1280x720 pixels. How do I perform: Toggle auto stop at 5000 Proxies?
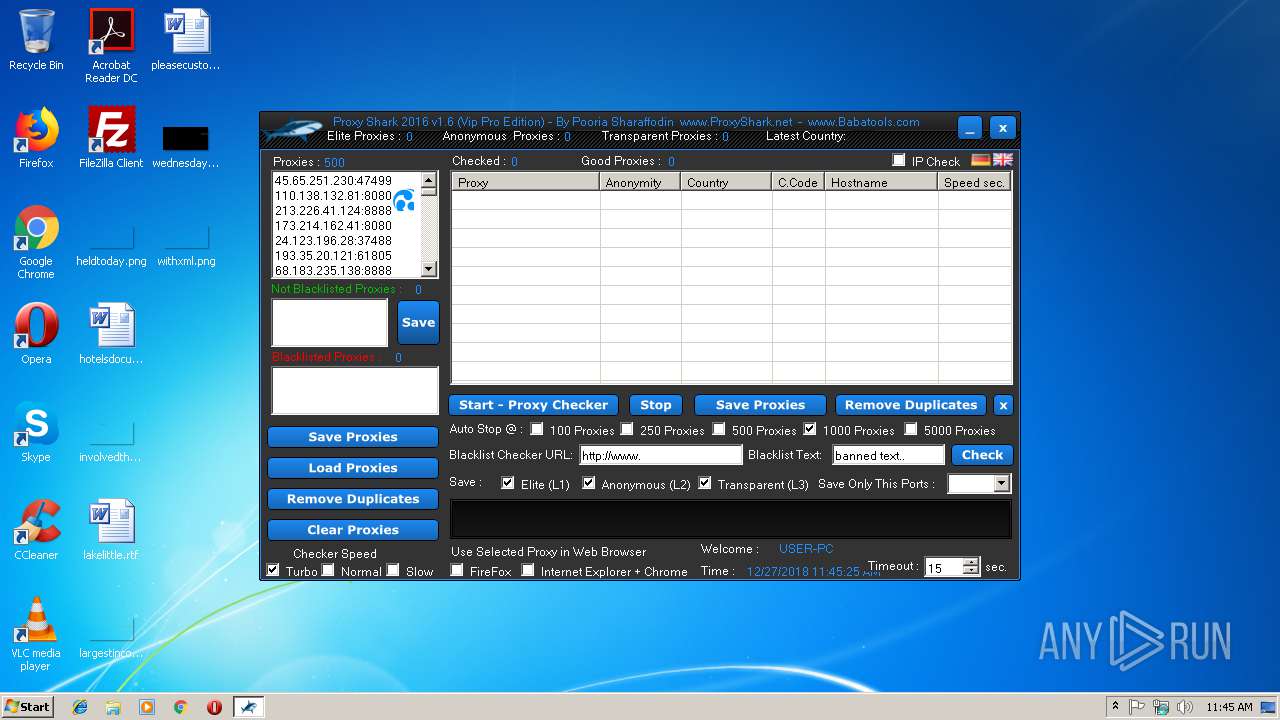(x=911, y=429)
